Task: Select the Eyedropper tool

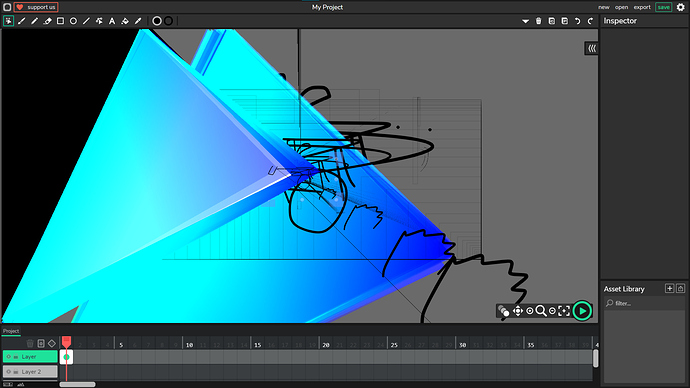Action: 138,21
